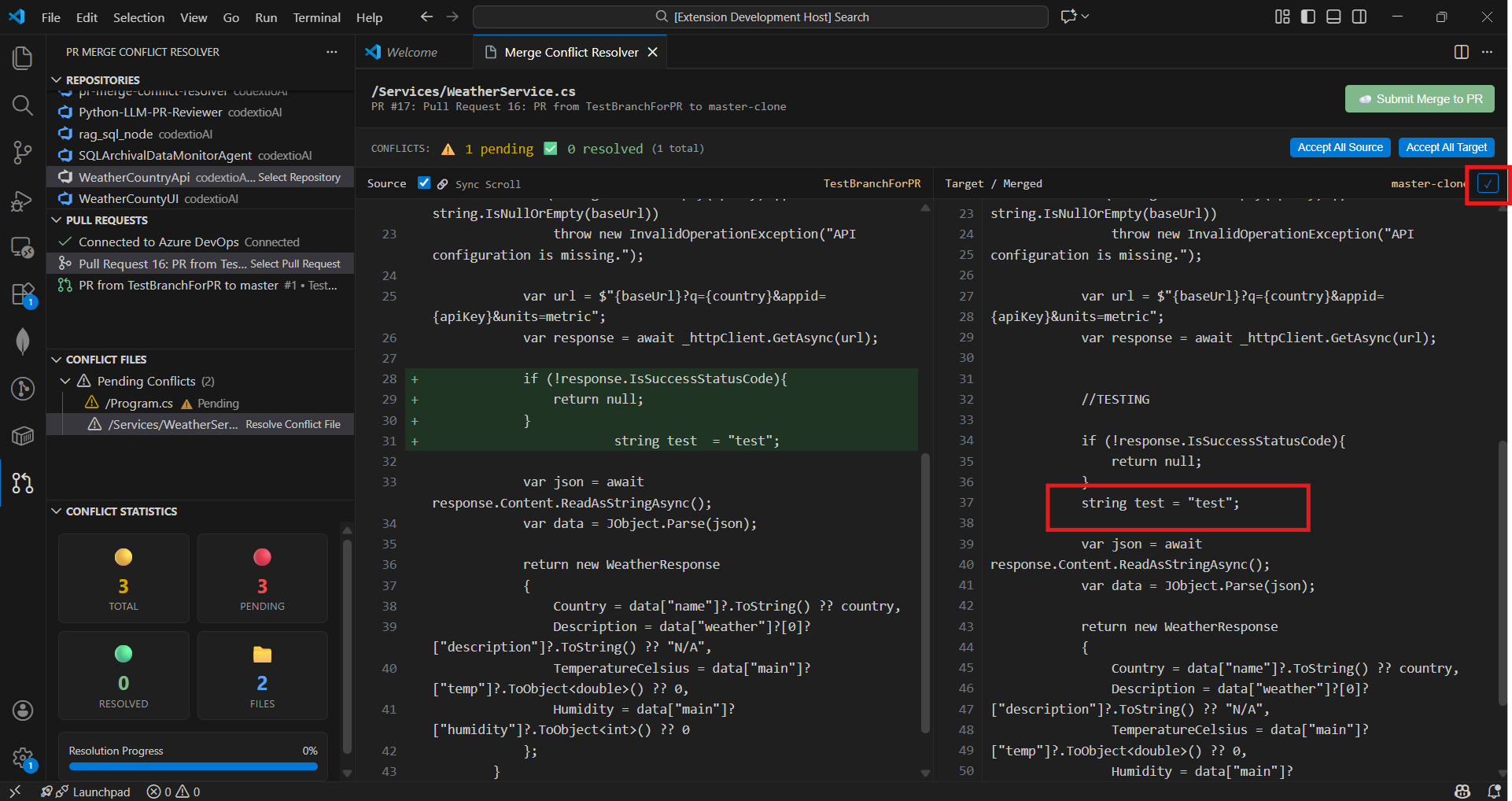This screenshot has width=1512, height=801.
Task: Click Accept All Source button
Action: (1340, 147)
